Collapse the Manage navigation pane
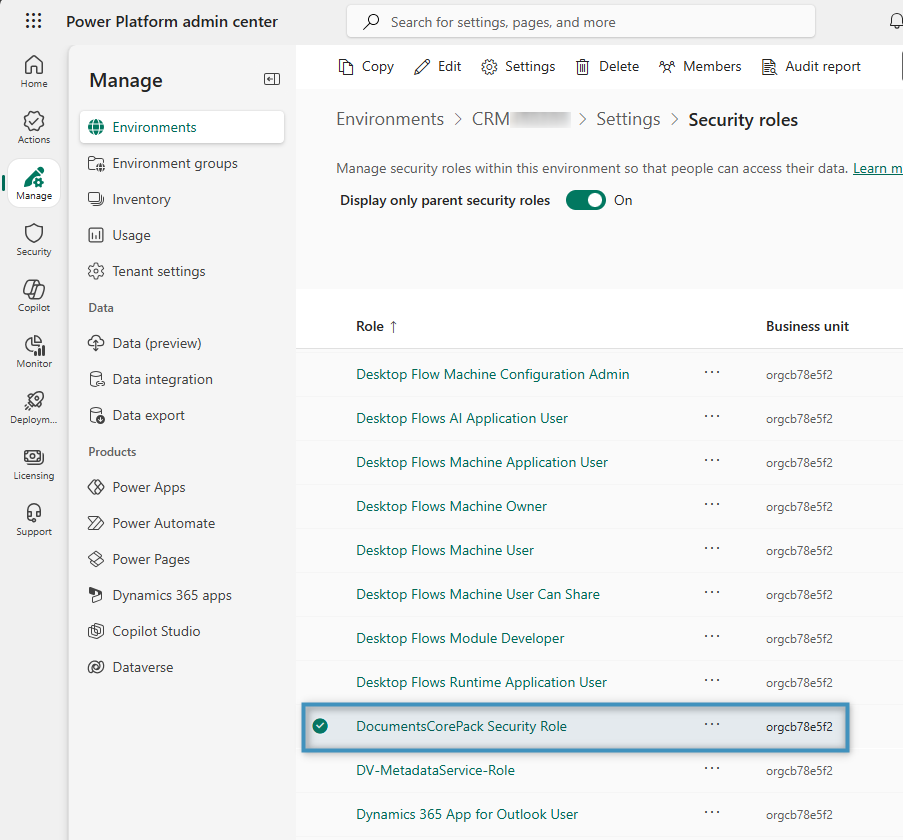 coord(271,79)
